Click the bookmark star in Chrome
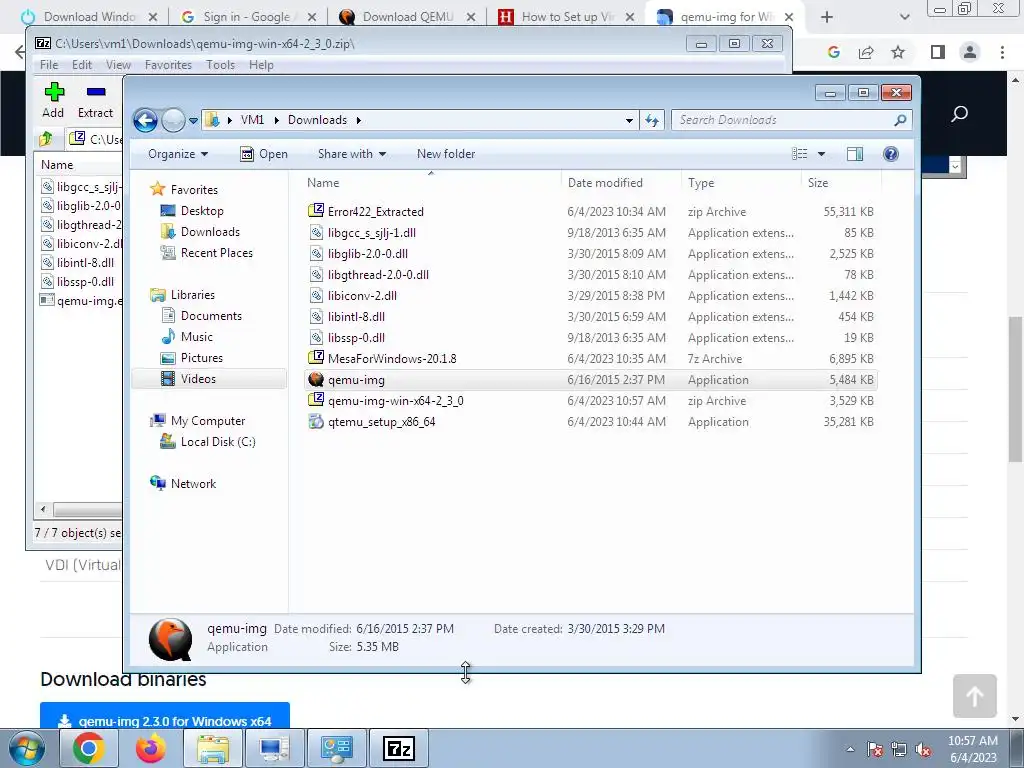The height and width of the screenshot is (768, 1024). (x=898, y=52)
